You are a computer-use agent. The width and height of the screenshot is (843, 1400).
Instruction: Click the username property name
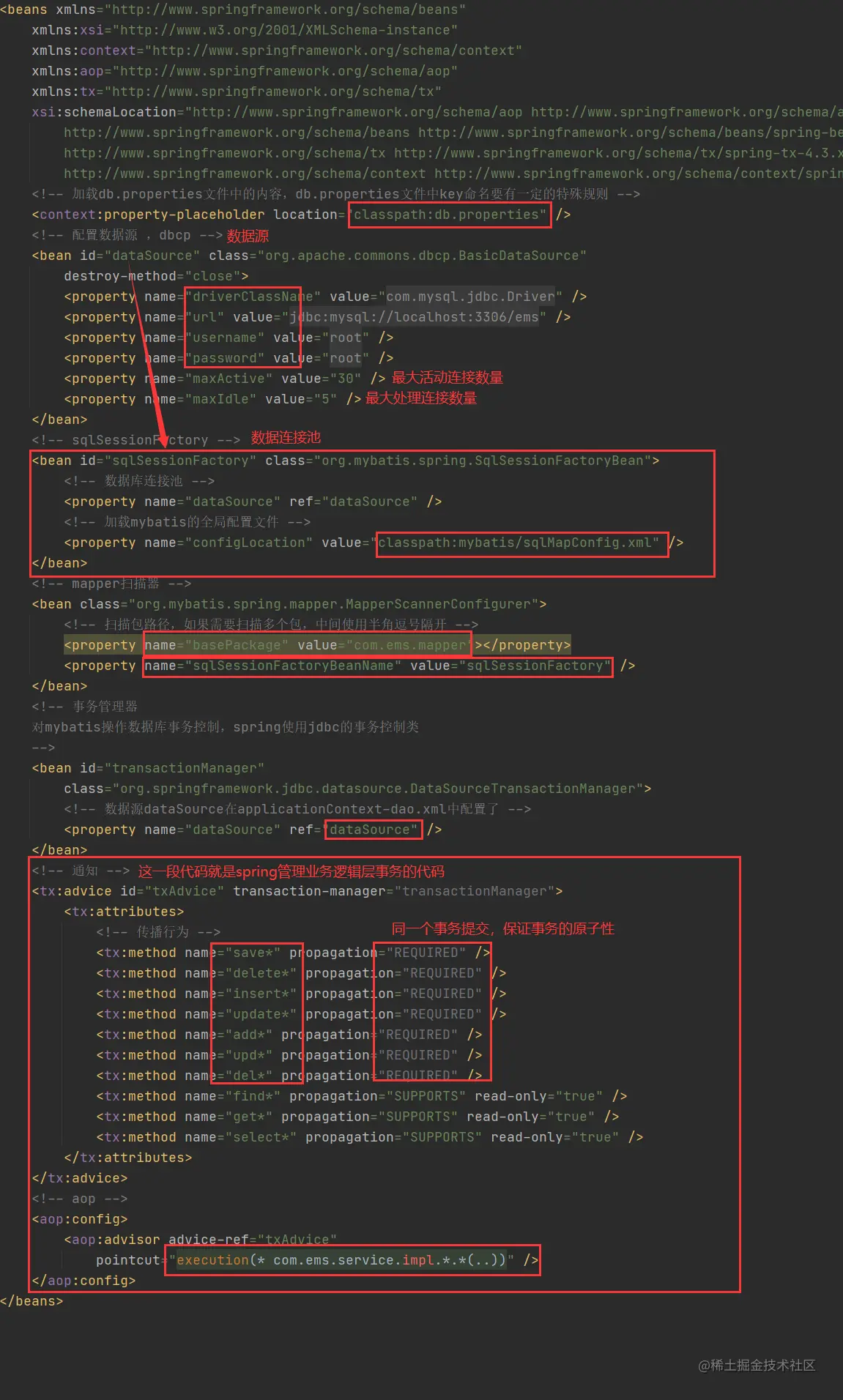click(225, 338)
